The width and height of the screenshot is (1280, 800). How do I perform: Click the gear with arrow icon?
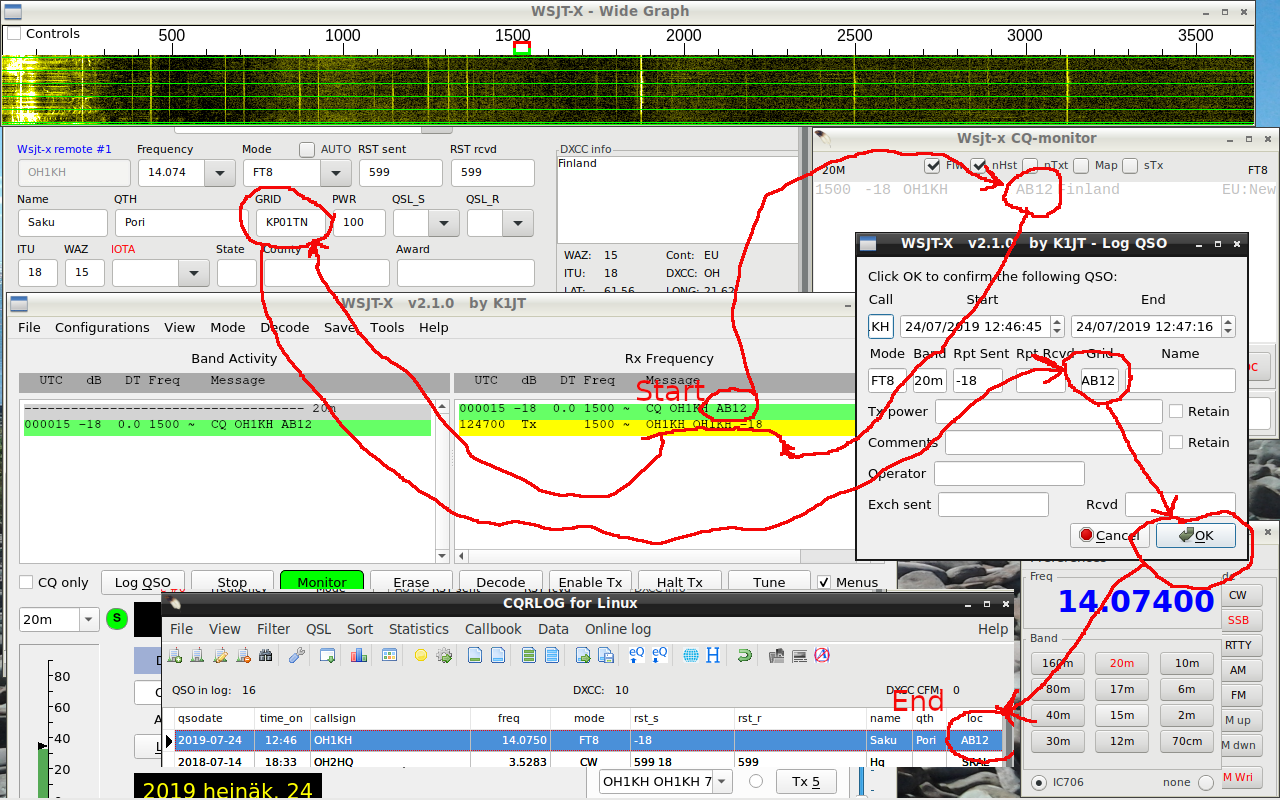pos(444,655)
